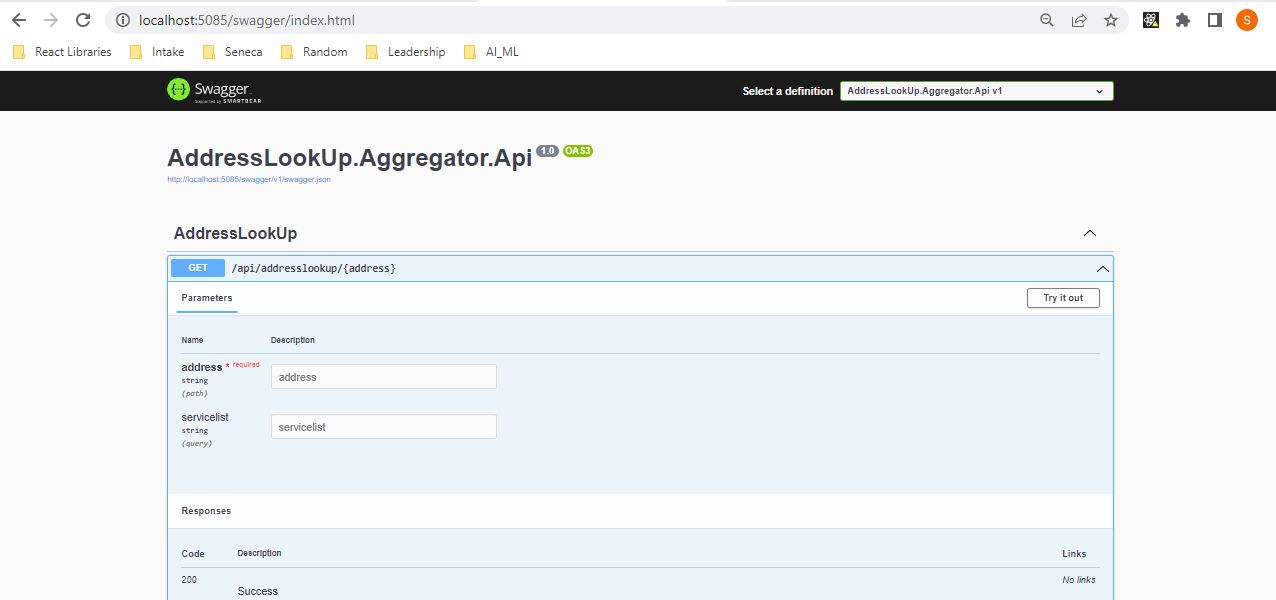This screenshot has width=1276, height=600.
Task: Click the OAS3 badge
Action: coord(578,151)
